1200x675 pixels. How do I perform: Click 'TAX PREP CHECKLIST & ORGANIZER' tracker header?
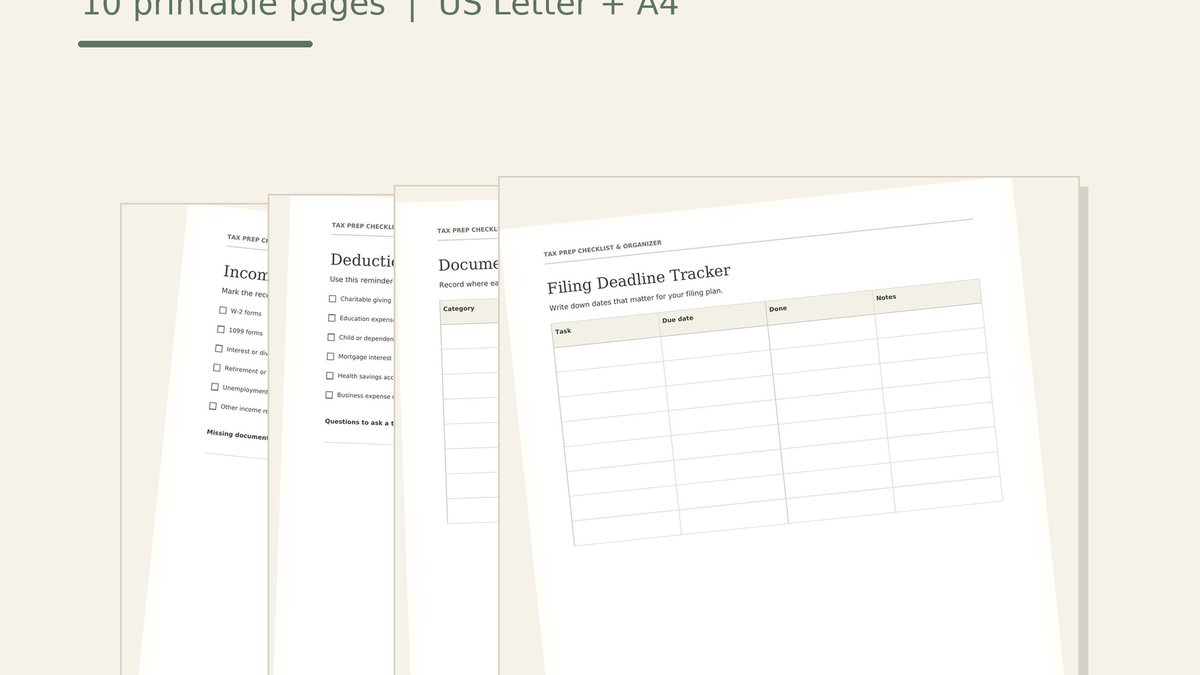pos(602,249)
